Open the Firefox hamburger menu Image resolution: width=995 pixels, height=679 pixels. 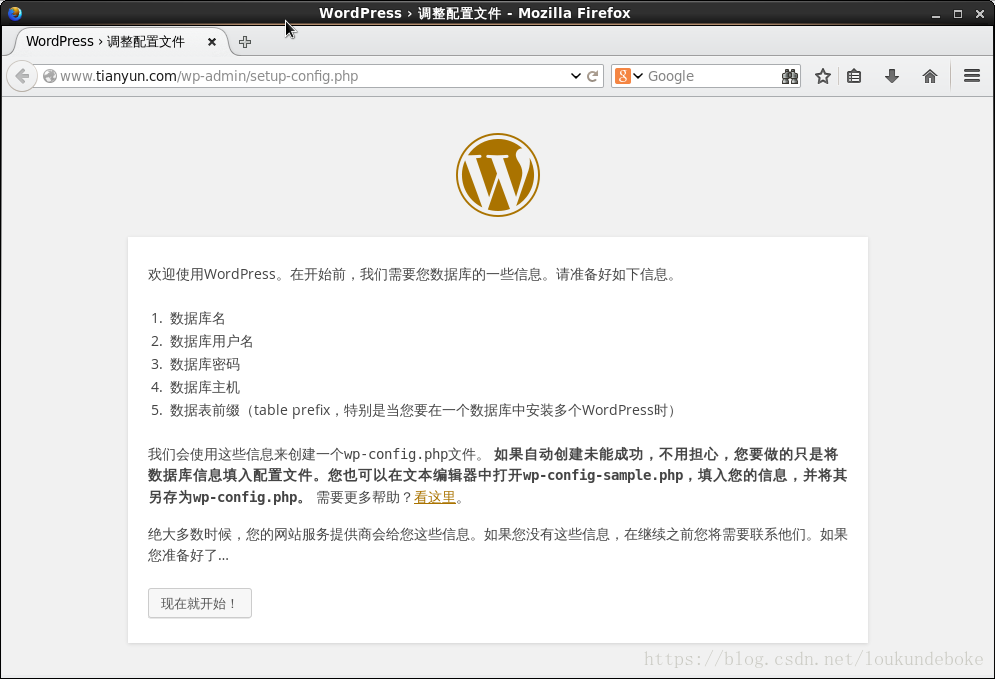[972, 76]
